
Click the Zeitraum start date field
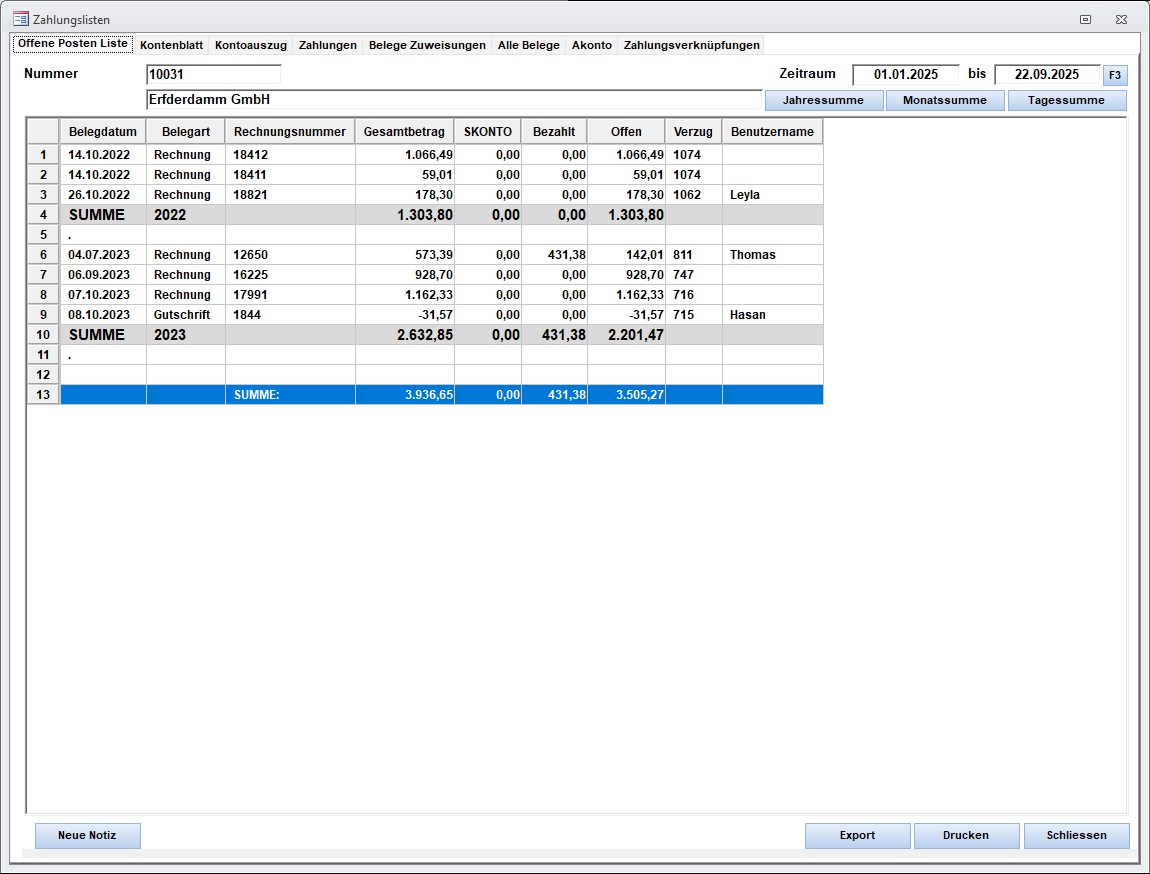point(905,74)
